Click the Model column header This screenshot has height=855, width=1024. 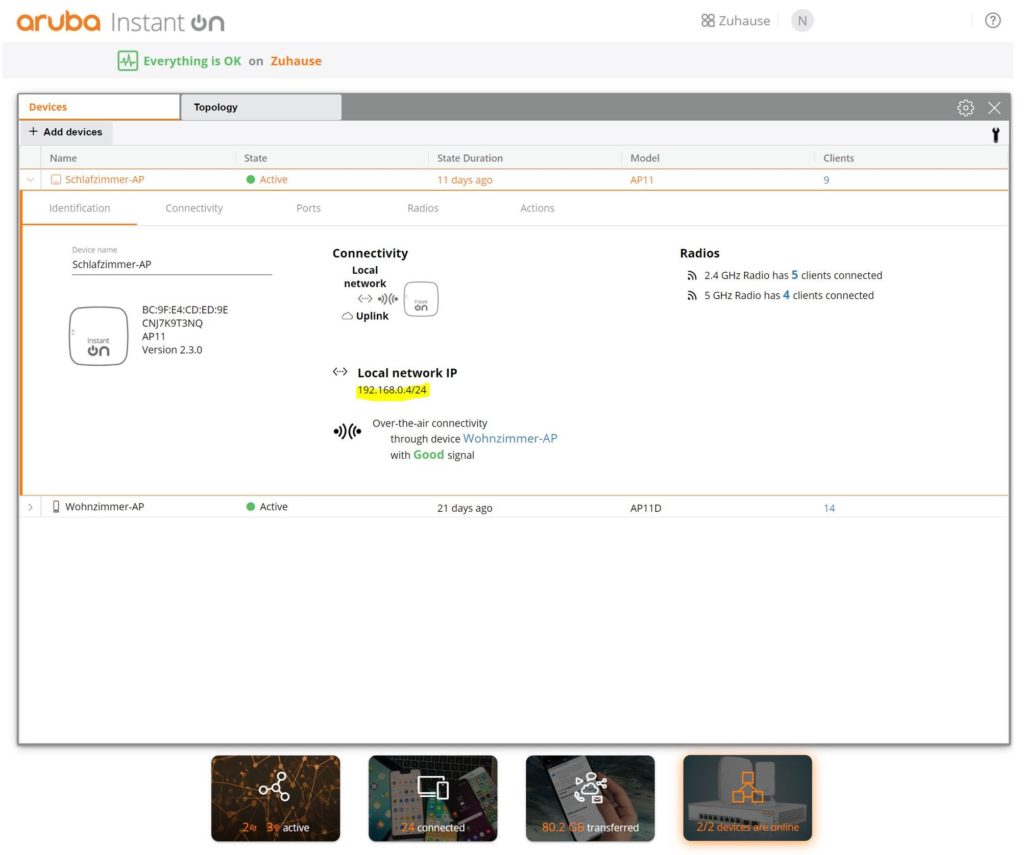[x=645, y=158]
